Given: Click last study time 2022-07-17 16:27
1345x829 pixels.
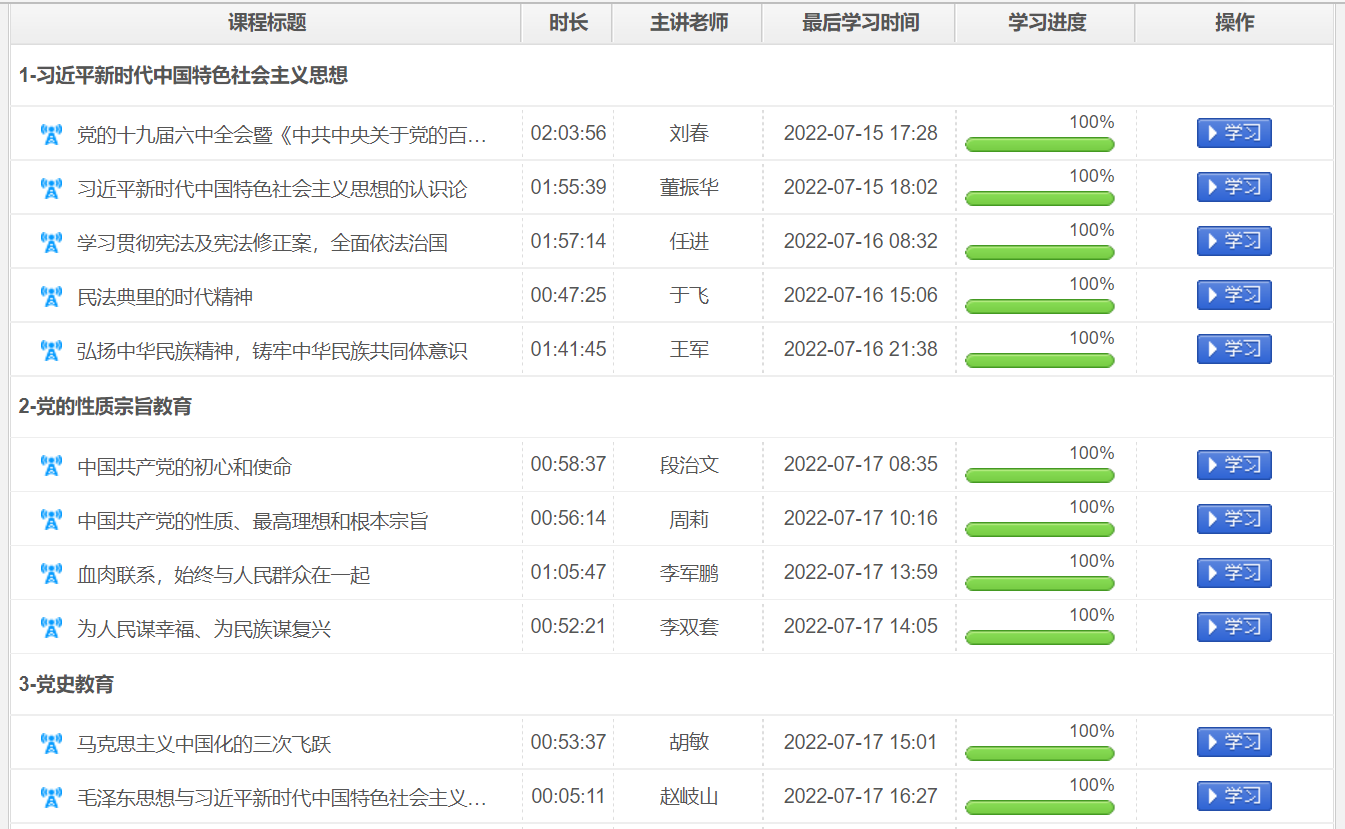Looking at the screenshot, I should [860, 796].
